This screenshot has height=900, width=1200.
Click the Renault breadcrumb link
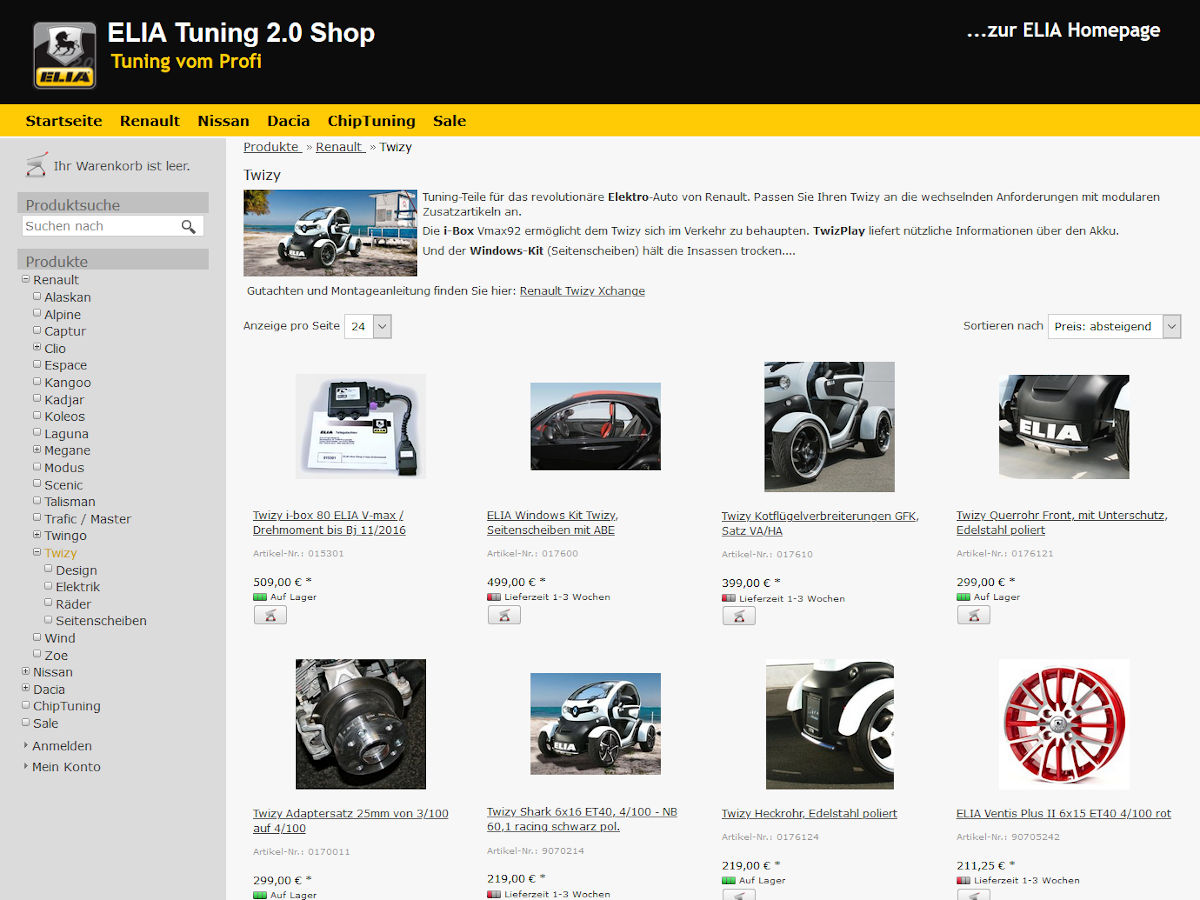tap(339, 147)
